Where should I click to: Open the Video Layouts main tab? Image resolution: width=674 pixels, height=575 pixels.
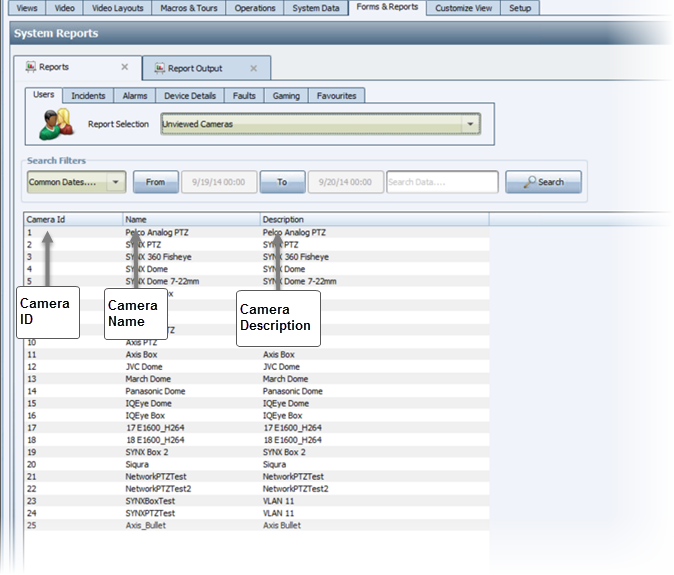coord(118,7)
